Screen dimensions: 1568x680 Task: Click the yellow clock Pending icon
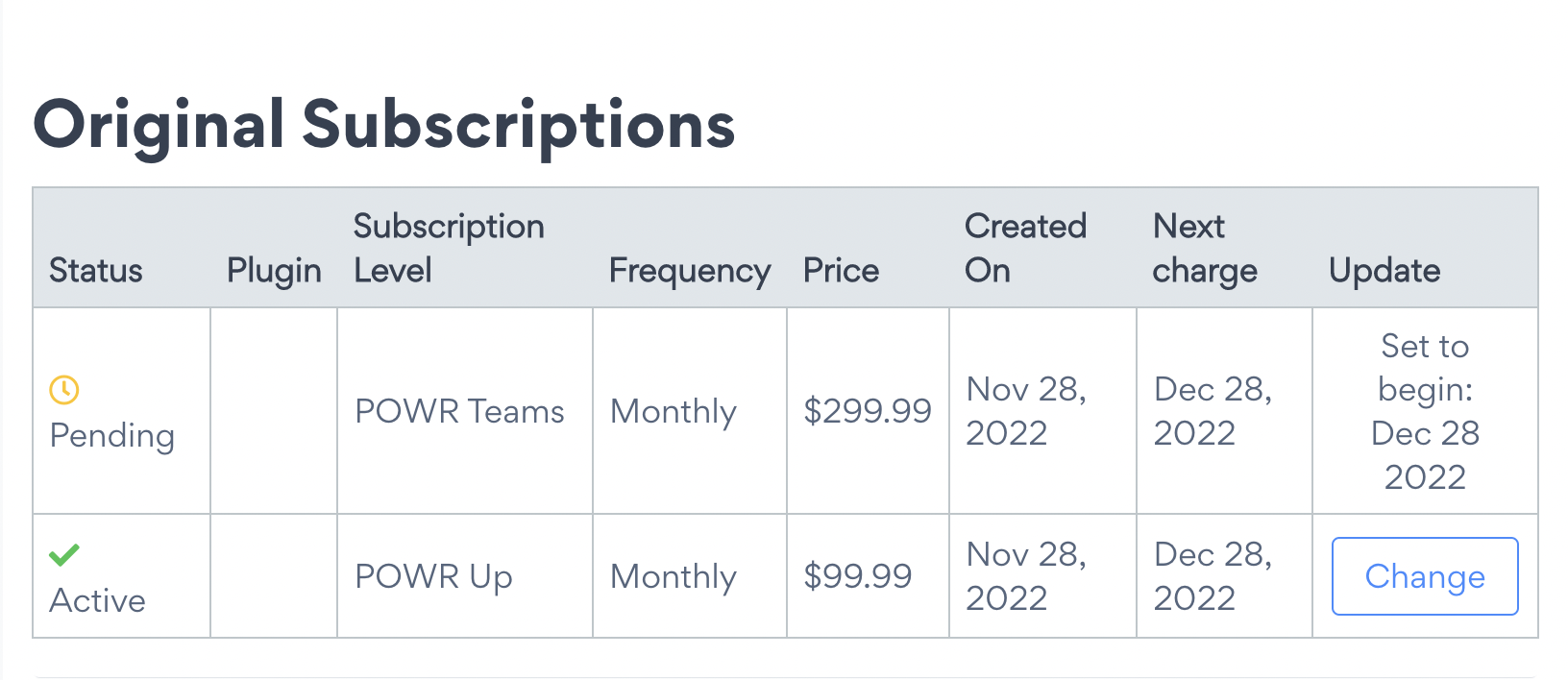[x=64, y=390]
